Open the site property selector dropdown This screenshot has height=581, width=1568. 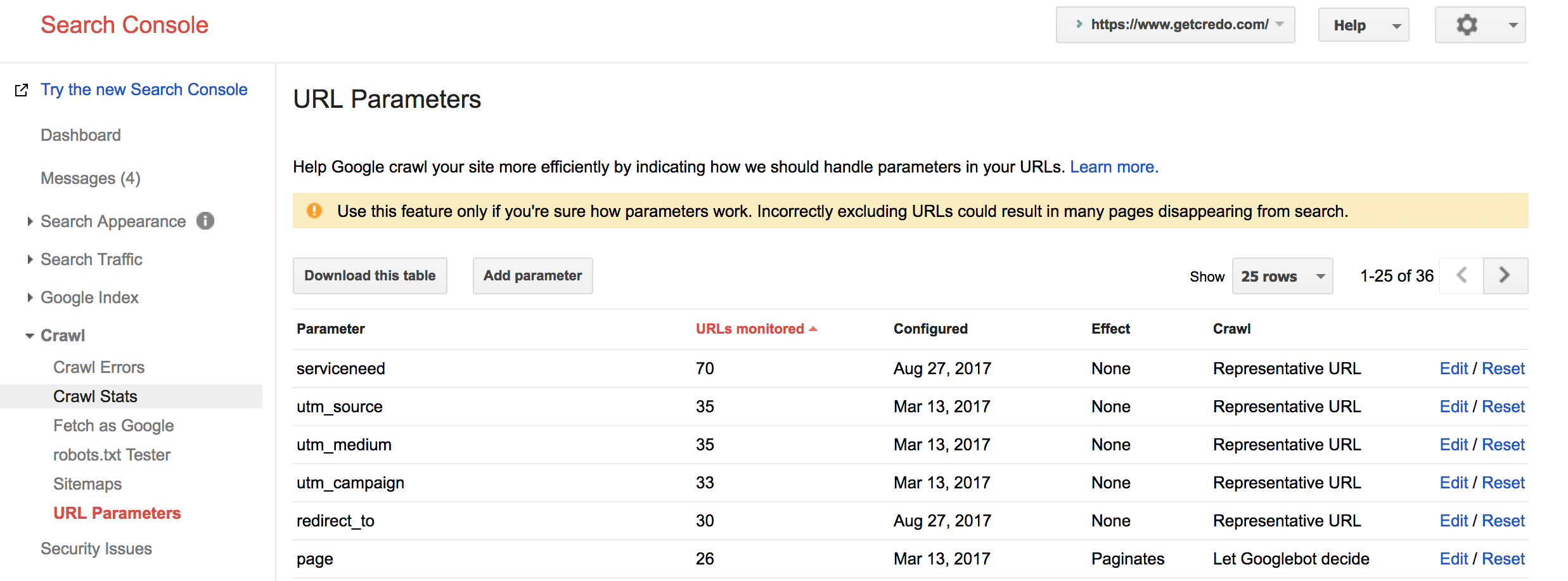(x=1175, y=25)
